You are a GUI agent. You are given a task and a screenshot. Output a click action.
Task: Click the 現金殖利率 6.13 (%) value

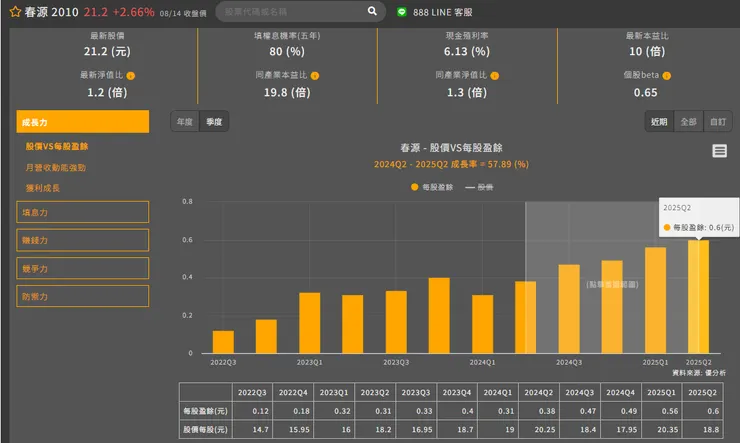pos(467,51)
